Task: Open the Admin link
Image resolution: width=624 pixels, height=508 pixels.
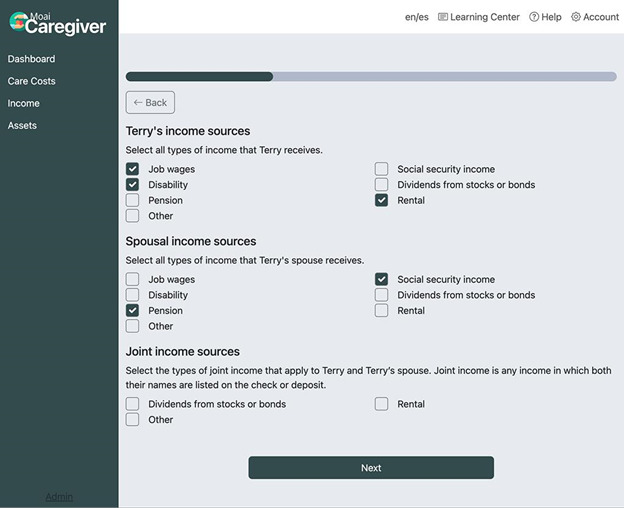Action: point(59,497)
